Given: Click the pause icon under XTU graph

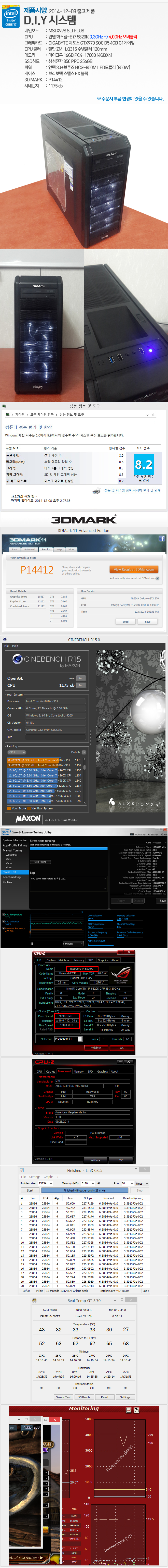Looking at the screenshot, I should pyautogui.click(x=32, y=943).
